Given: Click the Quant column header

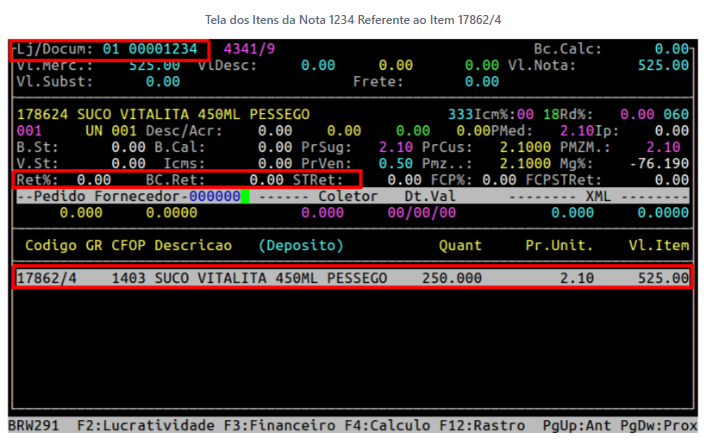Looking at the screenshot, I should pyautogui.click(x=459, y=245).
